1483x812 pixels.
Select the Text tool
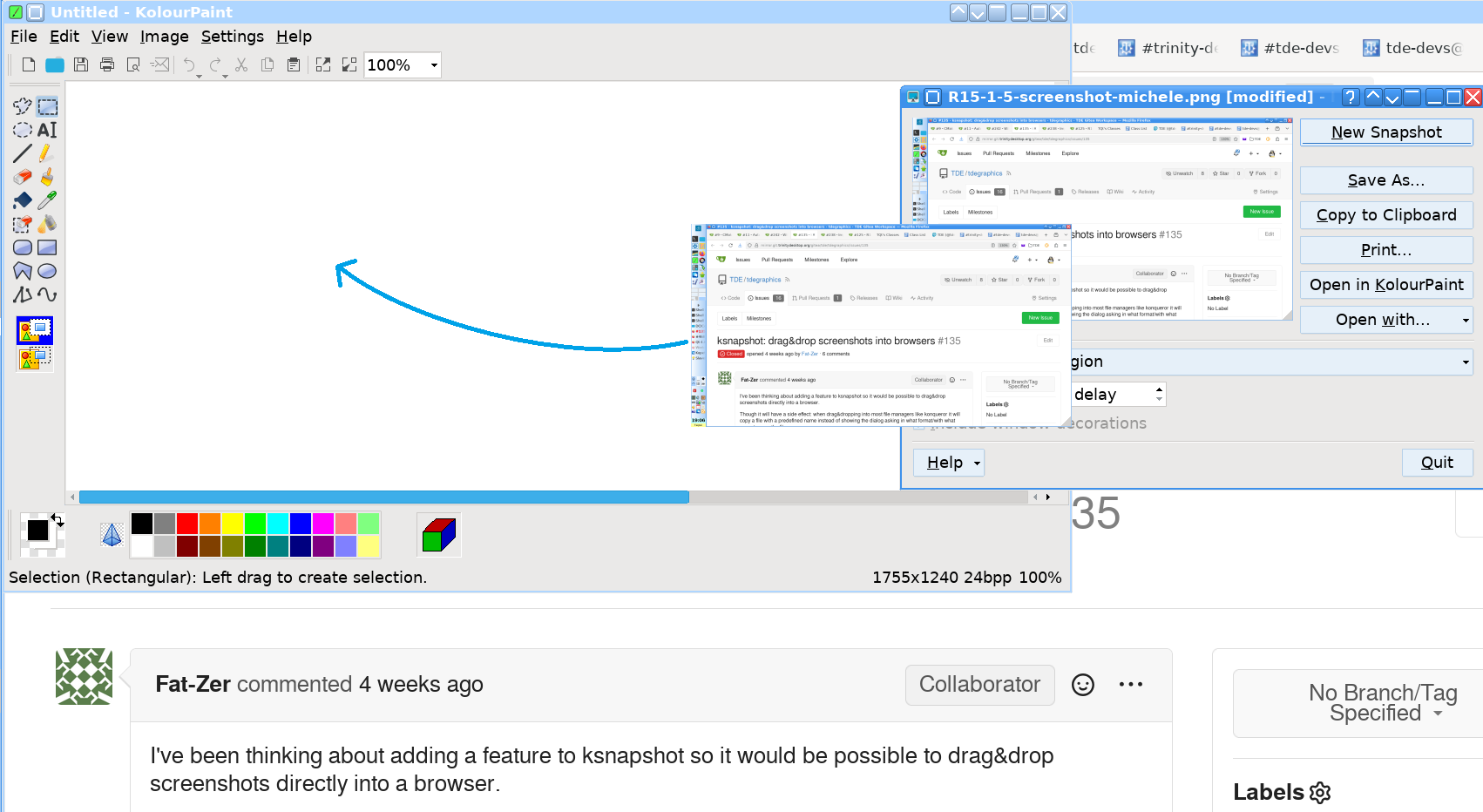click(47, 130)
